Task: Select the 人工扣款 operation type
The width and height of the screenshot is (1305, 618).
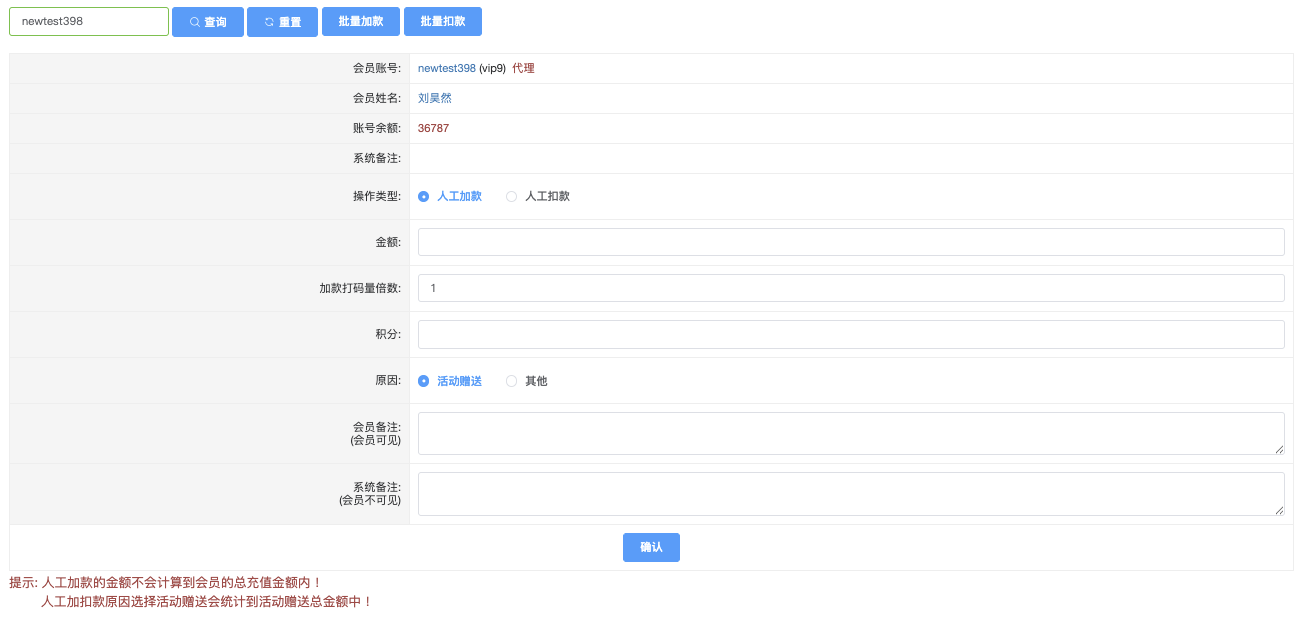Action: point(512,197)
